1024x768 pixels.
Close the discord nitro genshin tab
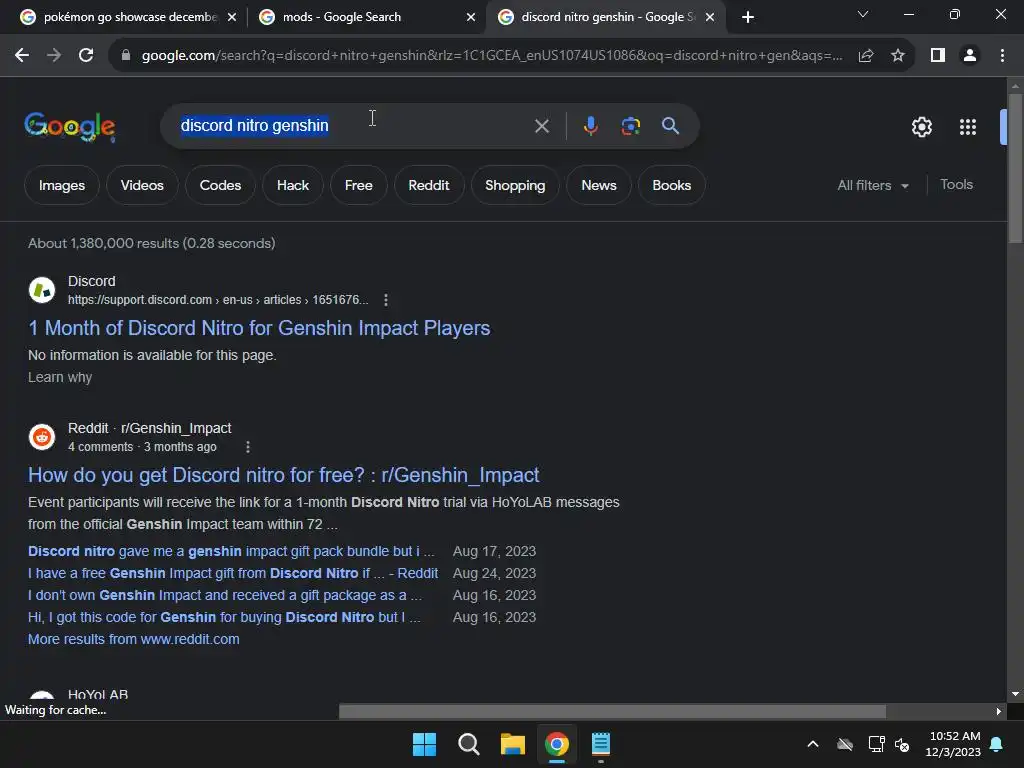[710, 18]
